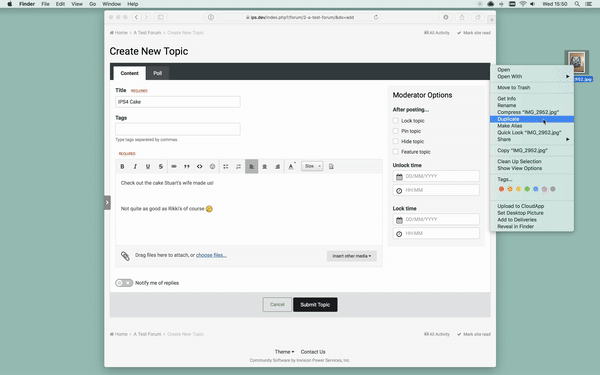Enable the Hide topic checkbox
This screenshot has width=600, height=375.
(396, 142)
